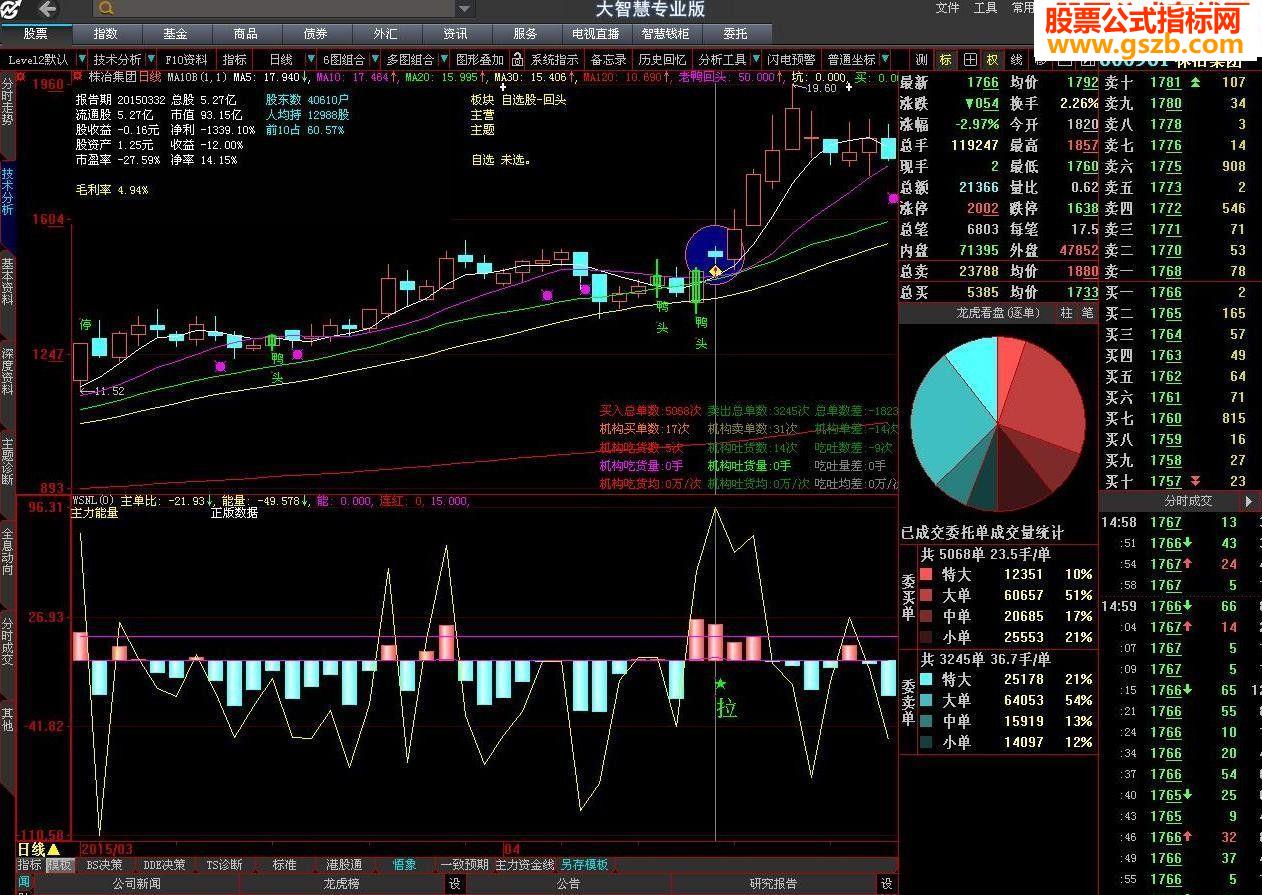Open the F10资料 toolbar button
This screenshot has height=895, width=1262.
click(x=187, y=59)
